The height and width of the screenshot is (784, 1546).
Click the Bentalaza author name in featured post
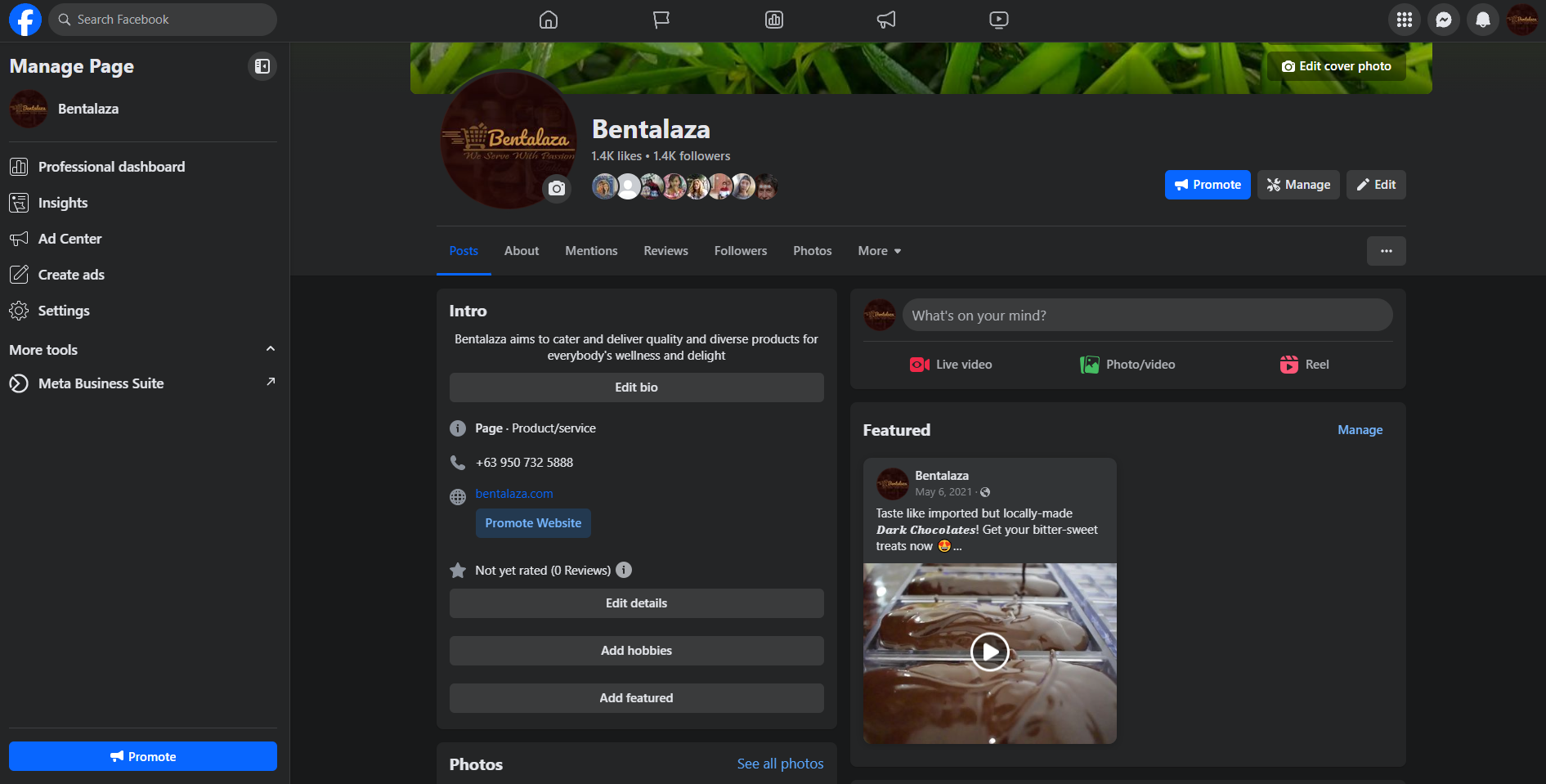(942, 476)
